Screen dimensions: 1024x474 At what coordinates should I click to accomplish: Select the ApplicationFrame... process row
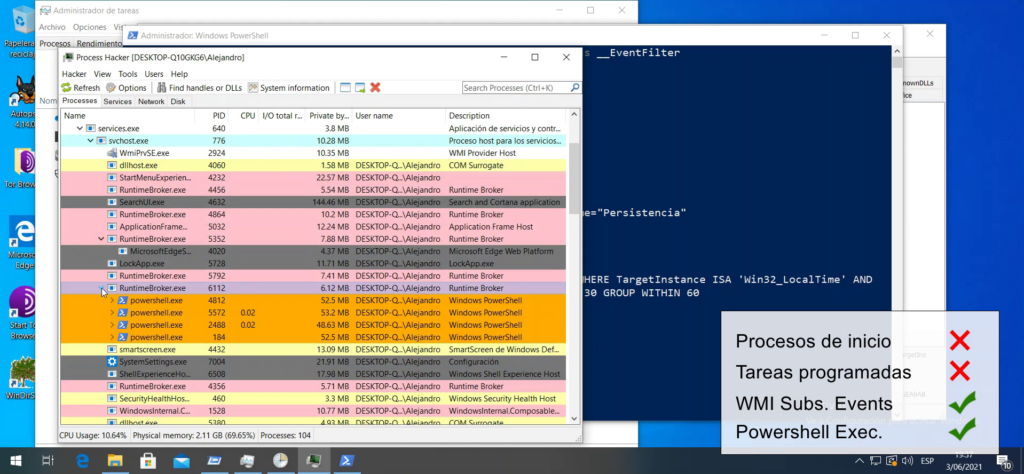pos(313,227)
